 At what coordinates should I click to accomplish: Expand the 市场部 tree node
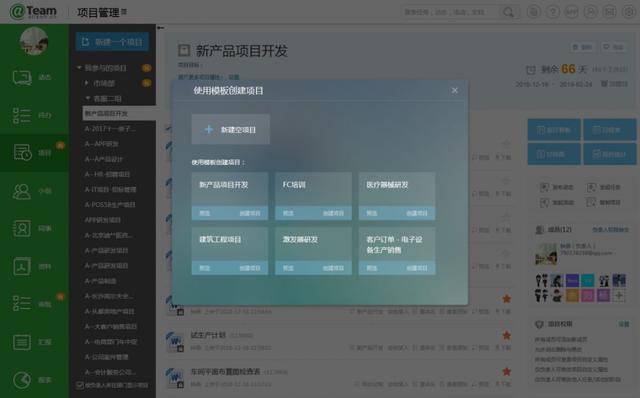(86, 83)
